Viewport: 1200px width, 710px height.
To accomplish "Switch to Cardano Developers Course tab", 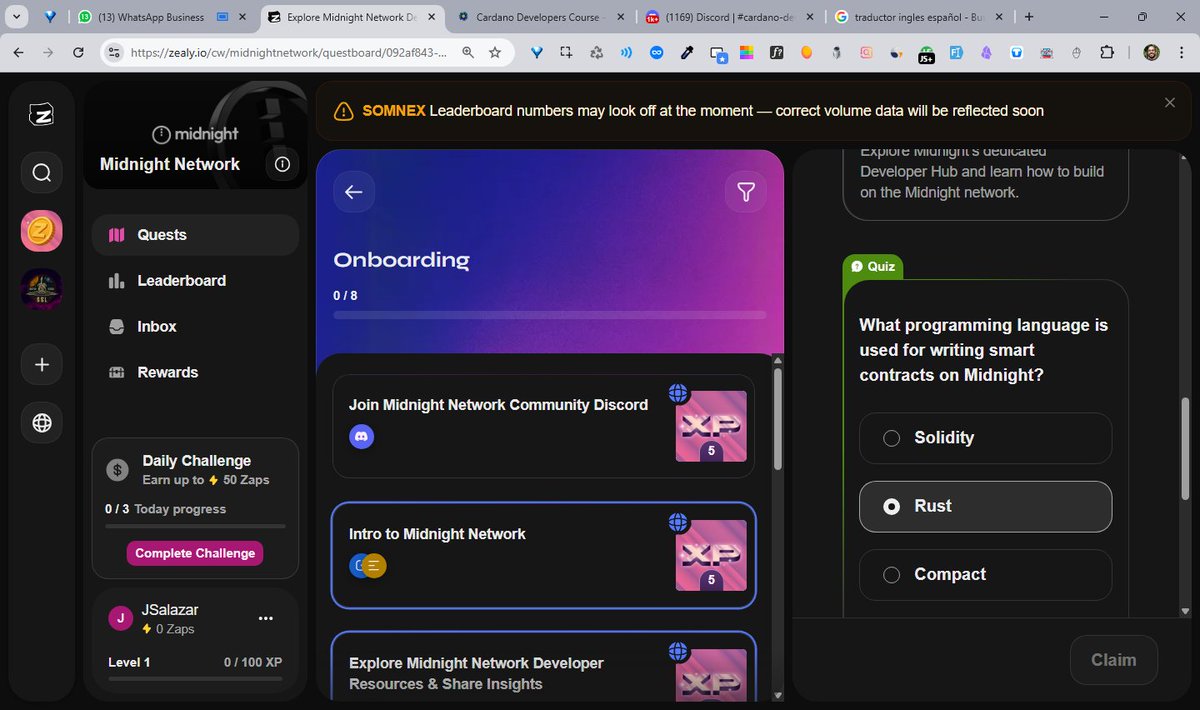I will point(538,17).
